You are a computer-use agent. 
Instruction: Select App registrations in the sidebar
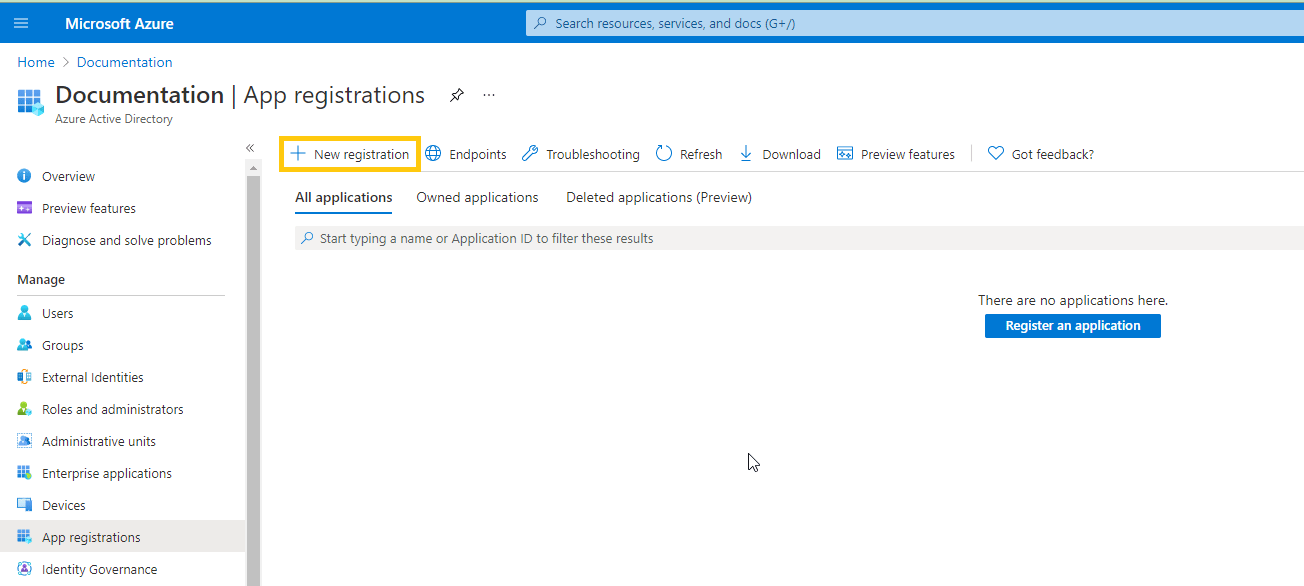pos(121,537)
